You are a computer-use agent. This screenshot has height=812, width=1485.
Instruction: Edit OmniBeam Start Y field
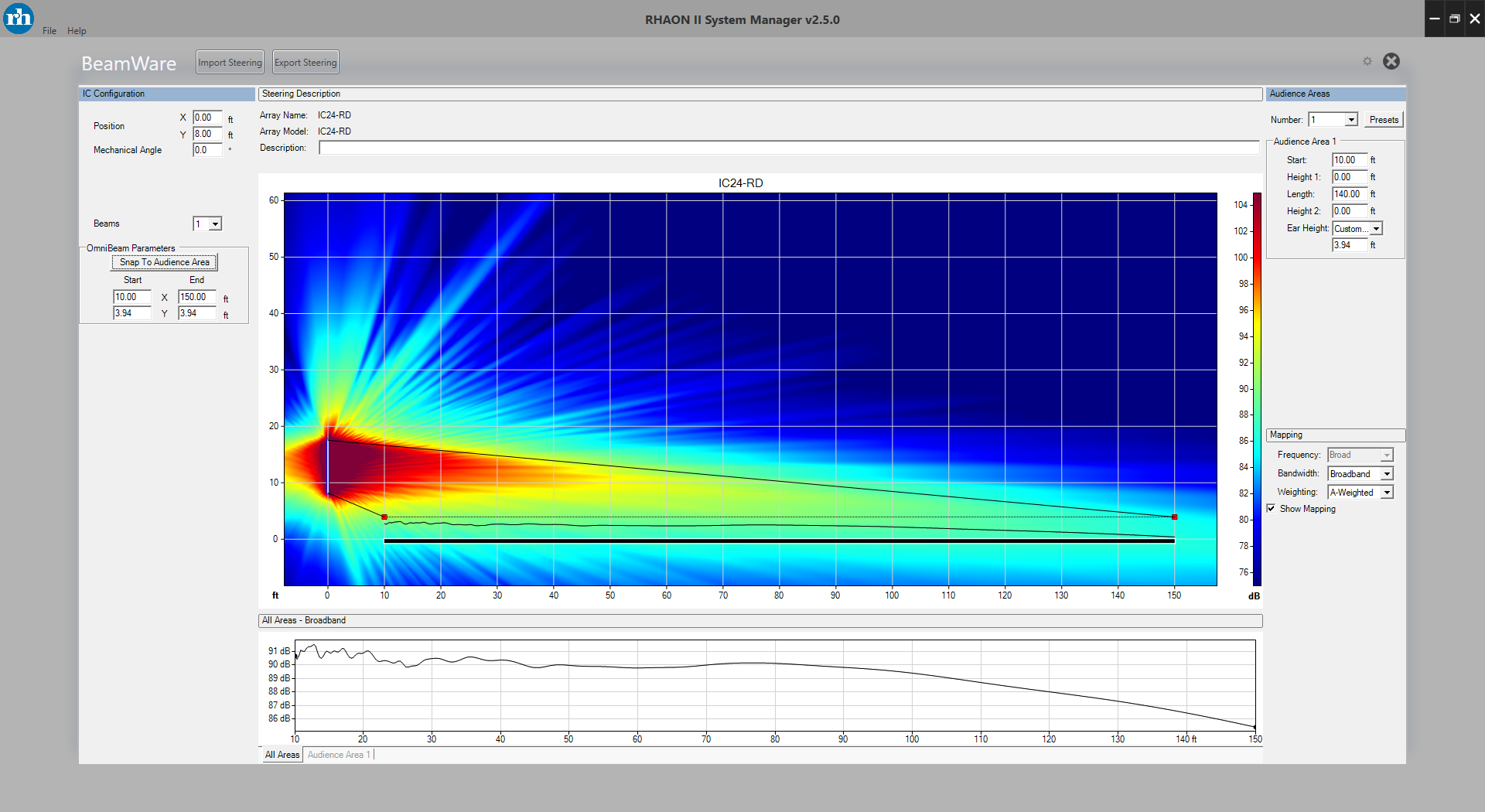pos(132,313)
